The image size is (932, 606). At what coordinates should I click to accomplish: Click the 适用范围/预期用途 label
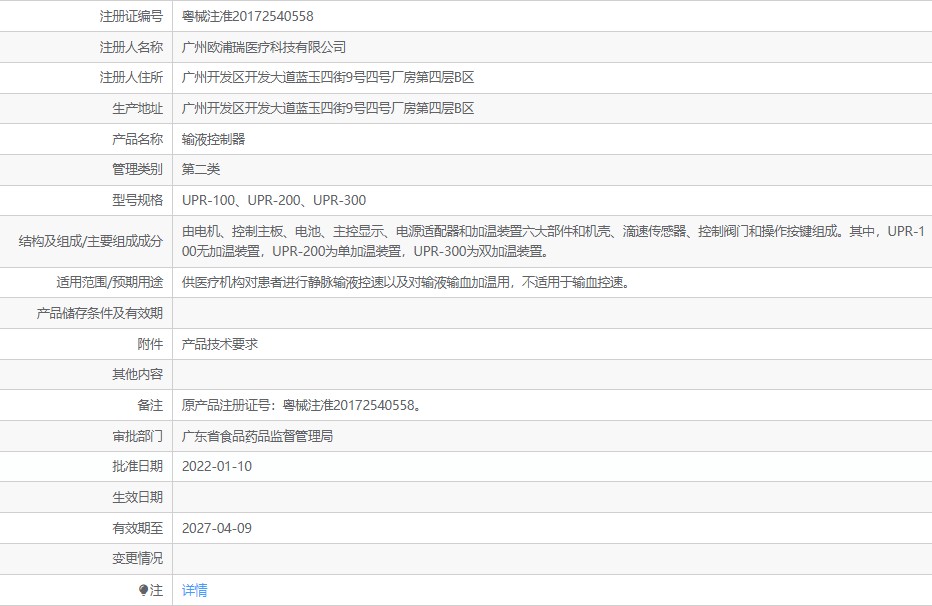point(110,282)
